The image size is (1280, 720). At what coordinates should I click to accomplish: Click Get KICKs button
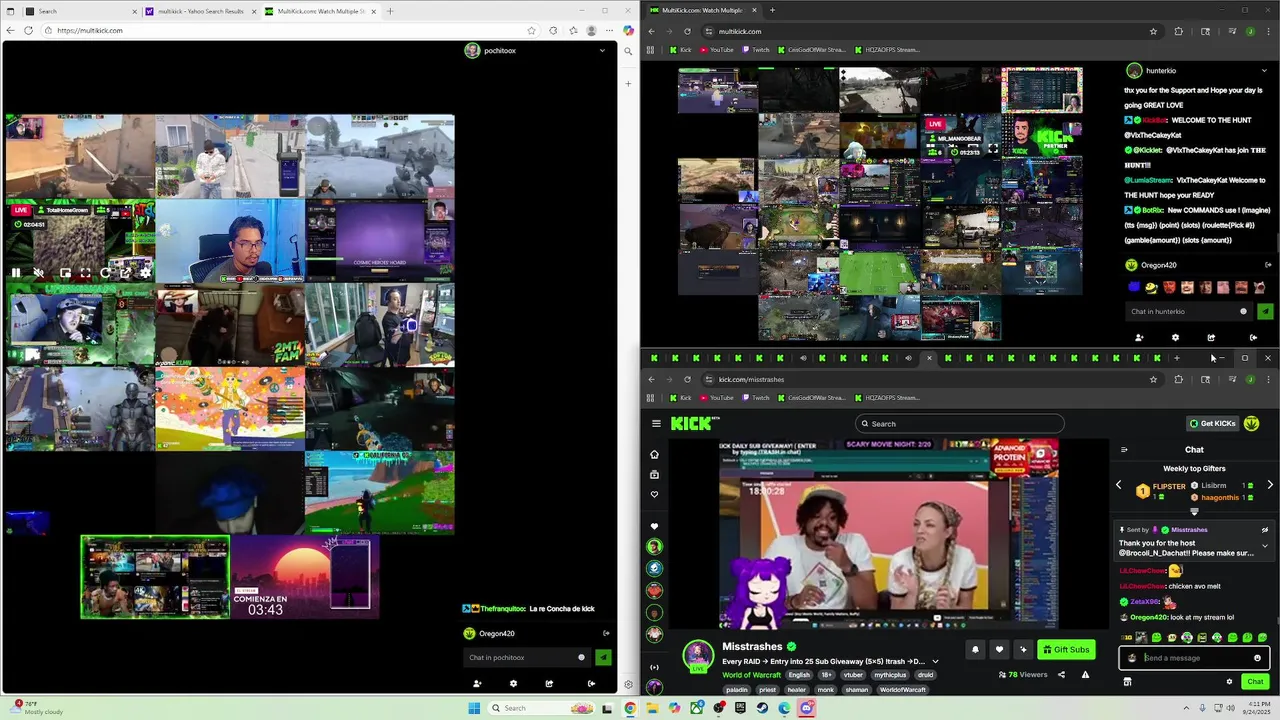click(x=1212, y=423)
